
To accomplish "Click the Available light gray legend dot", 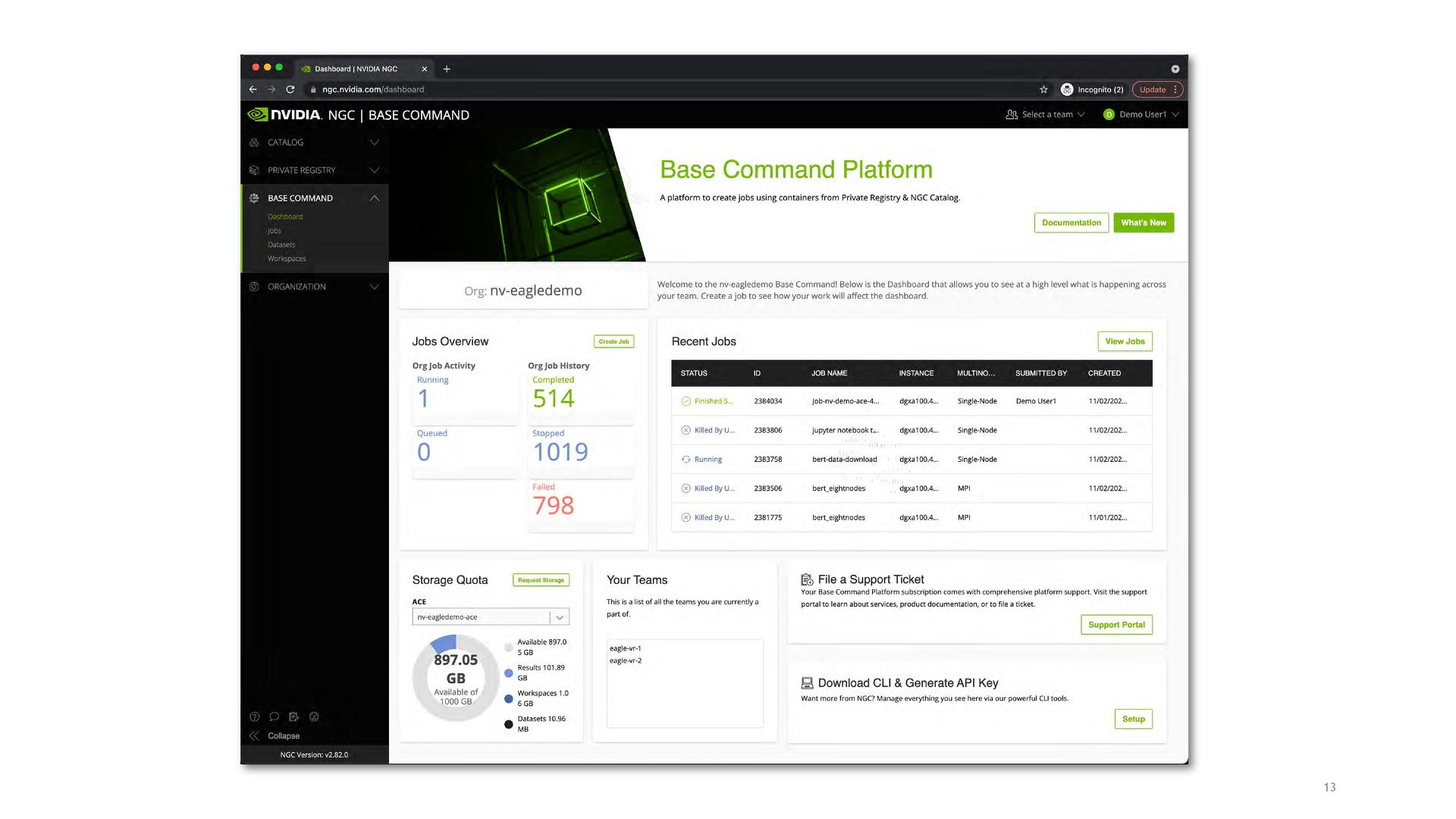I will (x=508, y=648).
